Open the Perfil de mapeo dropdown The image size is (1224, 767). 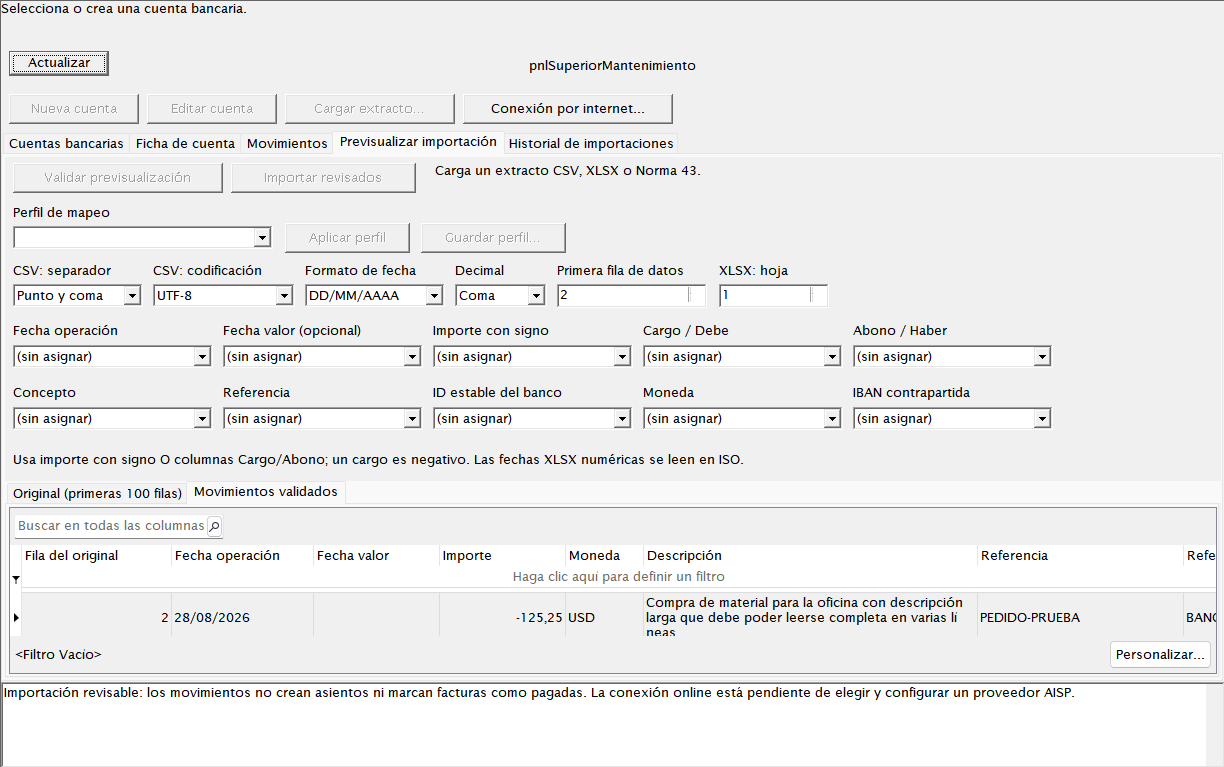262,238
